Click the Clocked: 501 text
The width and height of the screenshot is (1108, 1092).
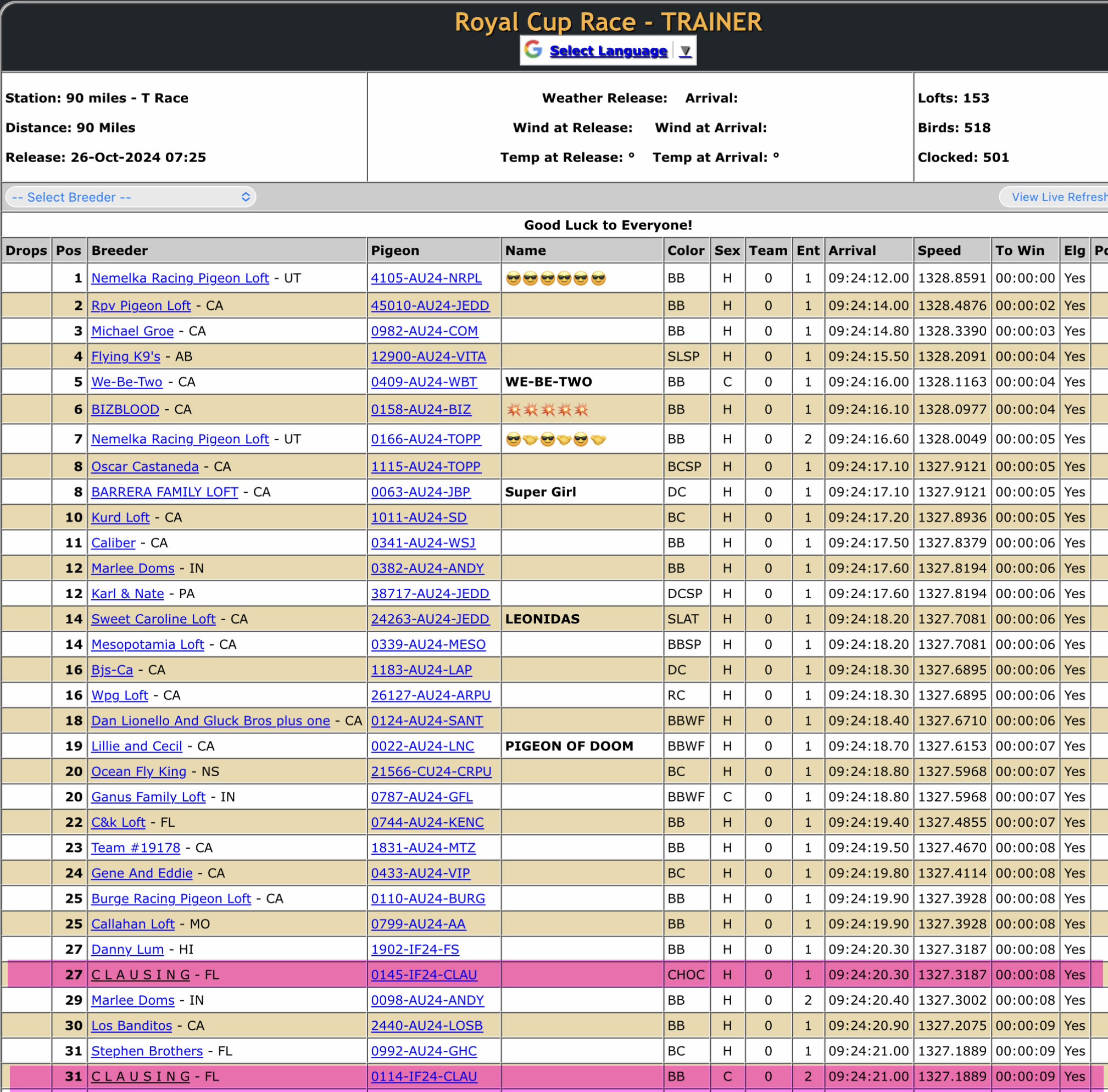coord(963,157)
